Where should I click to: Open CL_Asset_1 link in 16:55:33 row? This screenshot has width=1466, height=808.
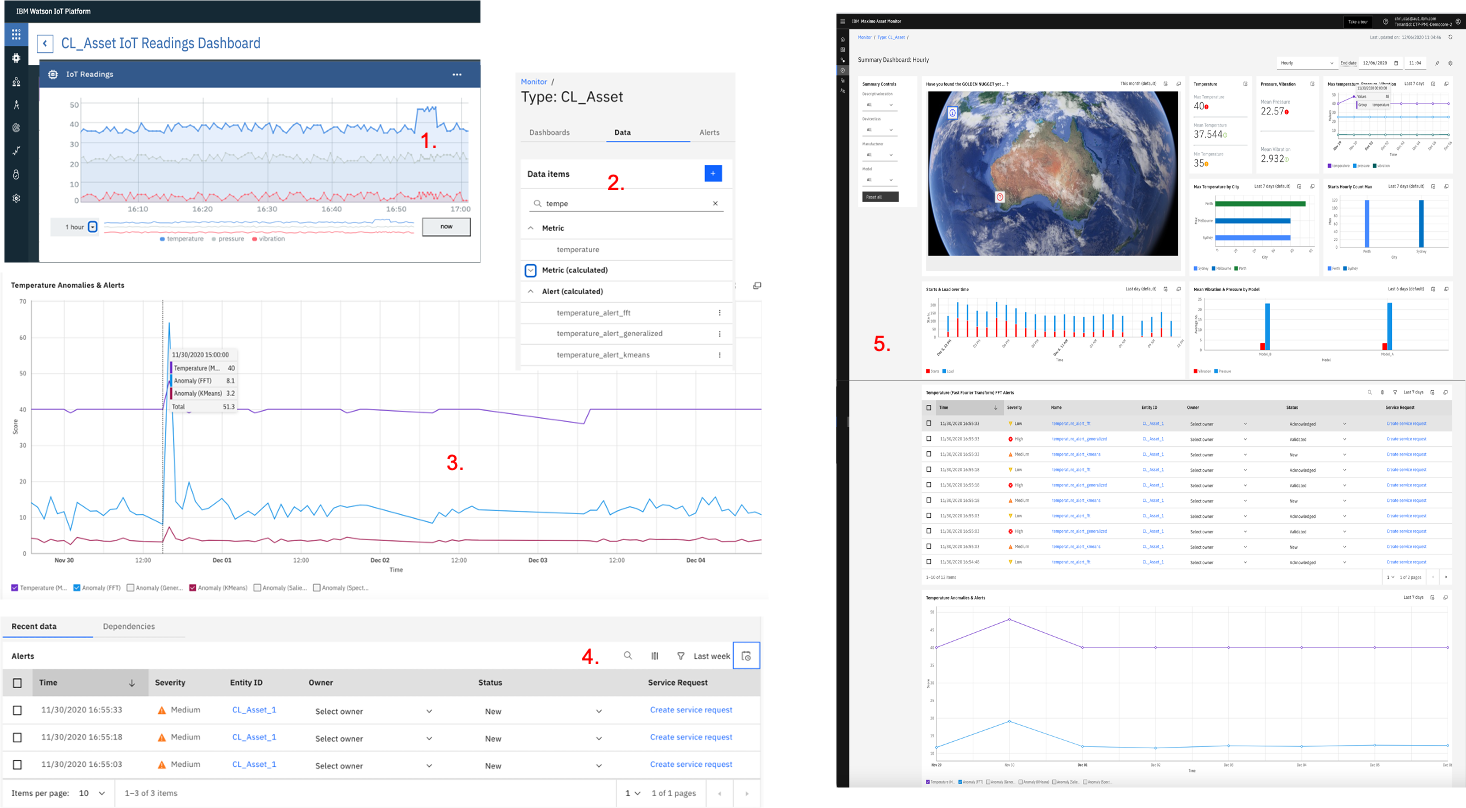tap(254, 710)
